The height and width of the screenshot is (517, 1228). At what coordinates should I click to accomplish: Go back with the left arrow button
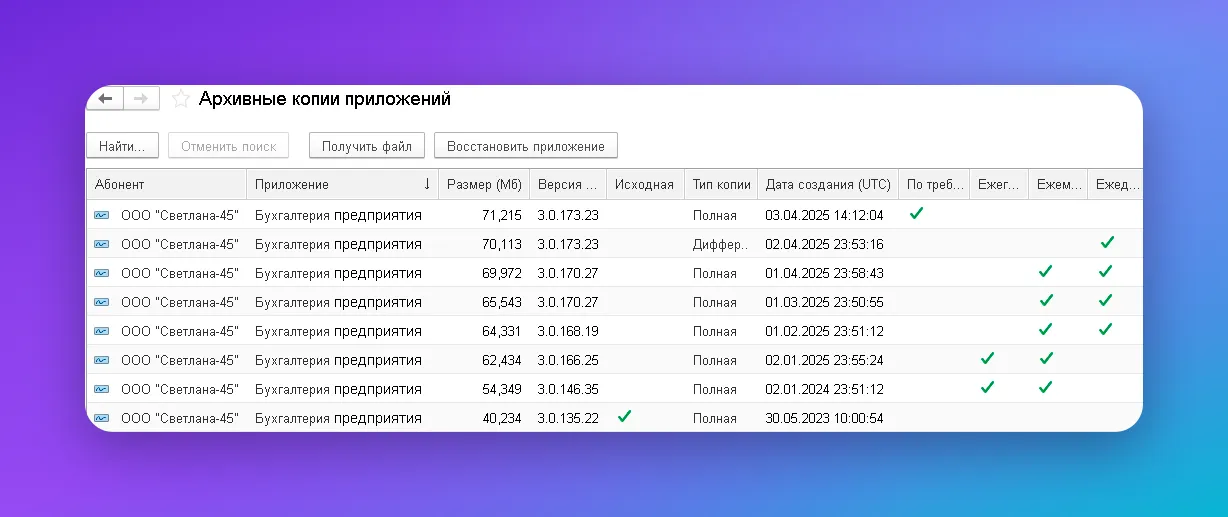point(105,98)
